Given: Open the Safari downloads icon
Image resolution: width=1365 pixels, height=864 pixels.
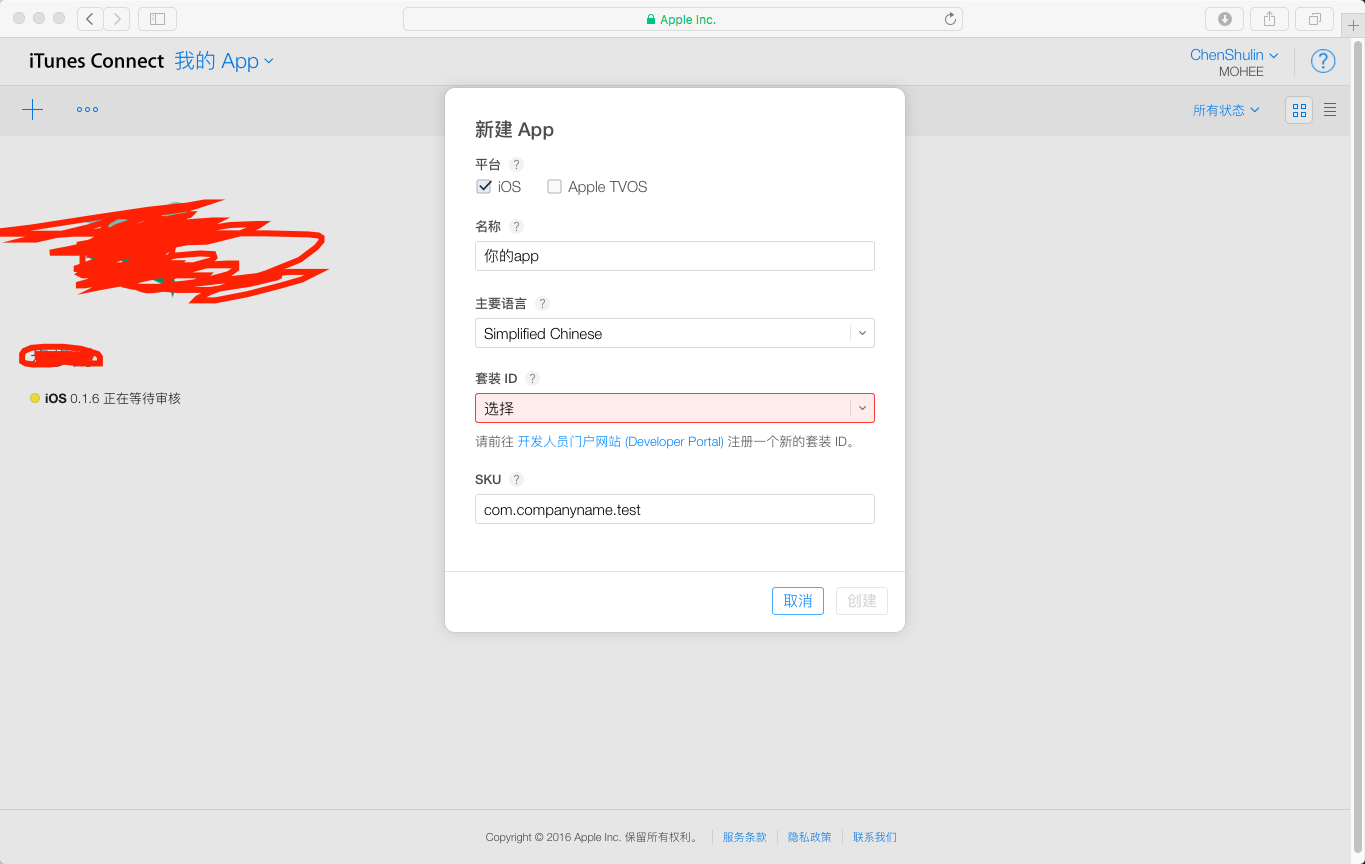Looking at the screenshot, I should click(x=1224, y=18).
